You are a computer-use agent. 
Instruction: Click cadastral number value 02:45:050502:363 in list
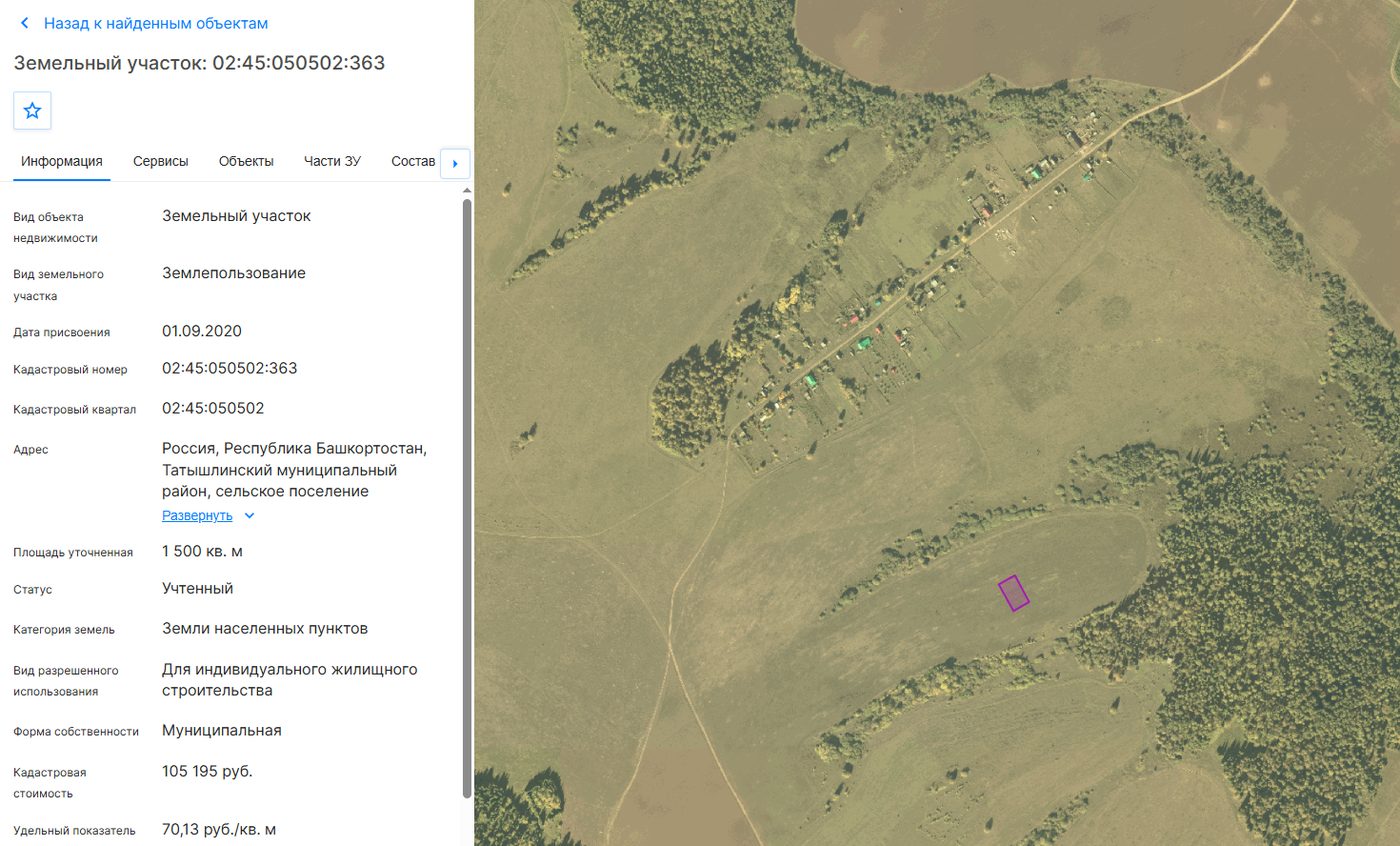(230, 368)
